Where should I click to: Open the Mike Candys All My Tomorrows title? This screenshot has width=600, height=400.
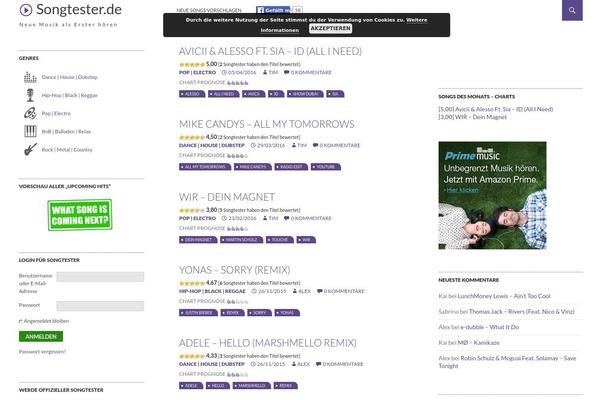[267, 124]
